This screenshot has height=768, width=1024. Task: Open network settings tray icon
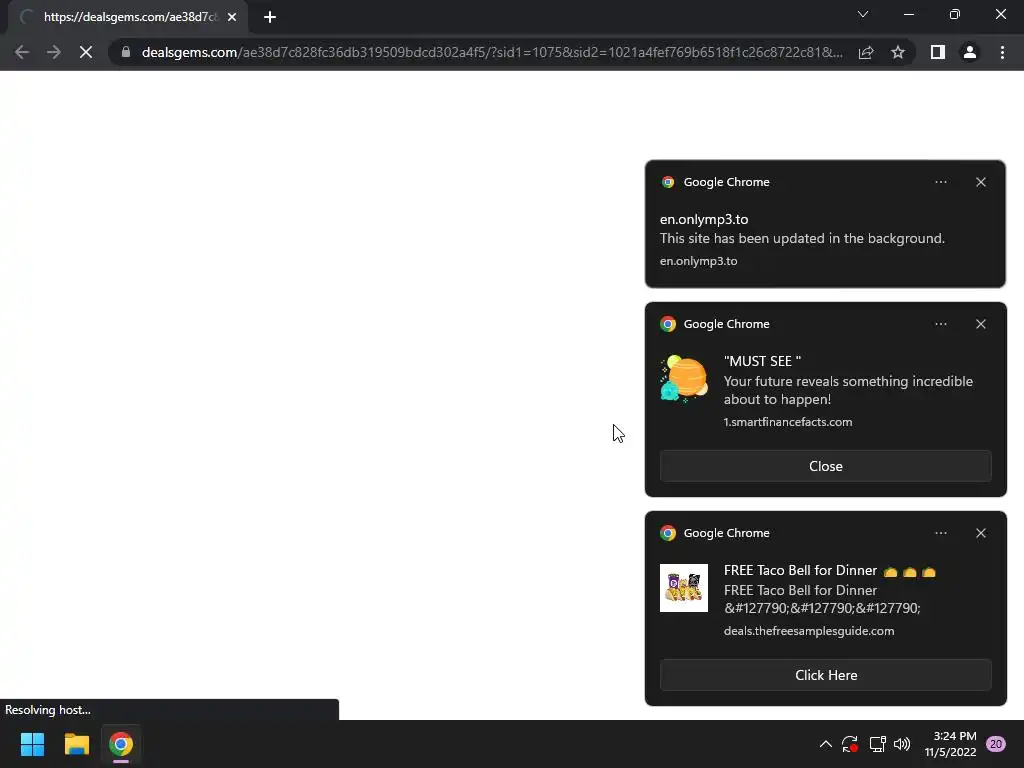coord(877,744)
